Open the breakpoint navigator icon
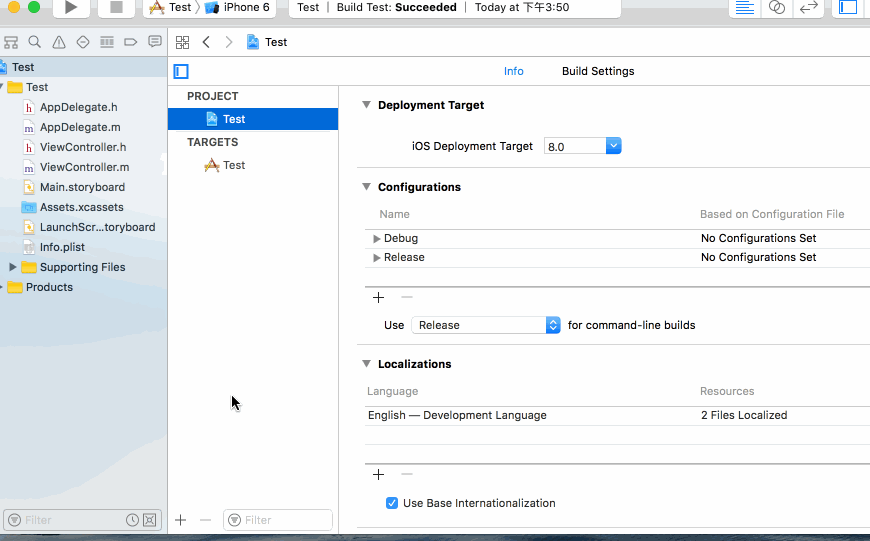Screen dimensions: 870x541 click(130, 42)
